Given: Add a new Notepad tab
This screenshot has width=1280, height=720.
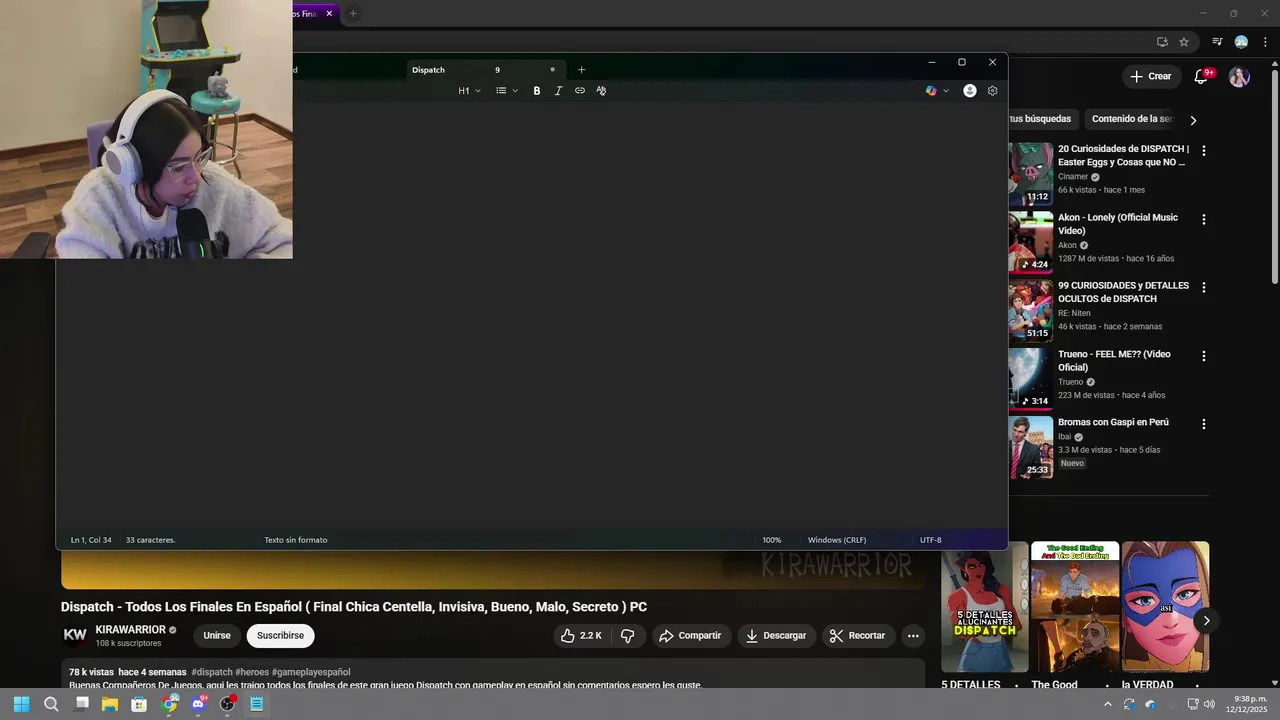Looking at the screenshot, I should point(581,70).
